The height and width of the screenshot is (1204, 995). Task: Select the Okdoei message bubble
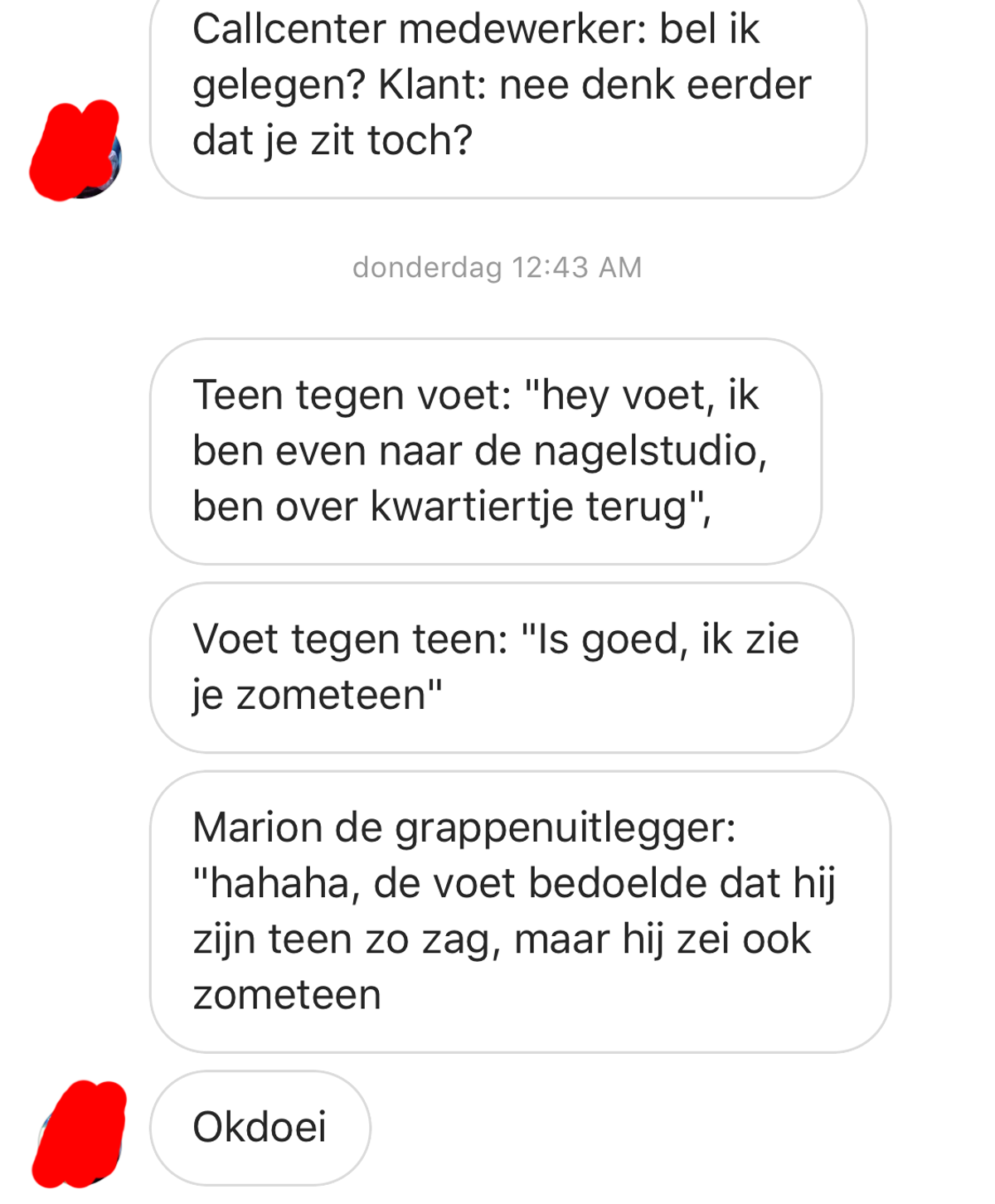coord(260,1128)
